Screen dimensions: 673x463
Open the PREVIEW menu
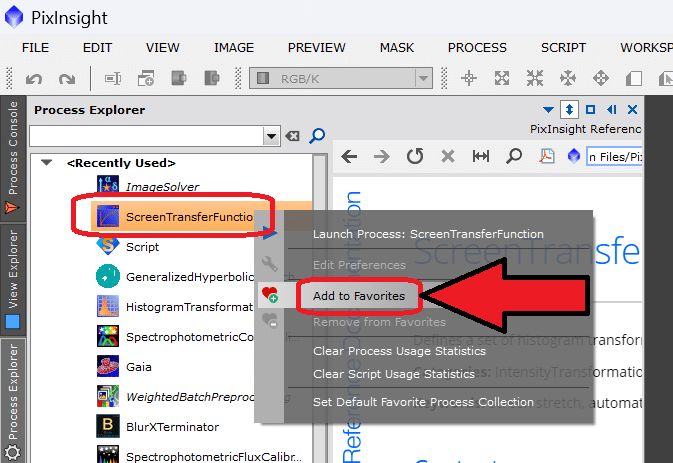316,48
